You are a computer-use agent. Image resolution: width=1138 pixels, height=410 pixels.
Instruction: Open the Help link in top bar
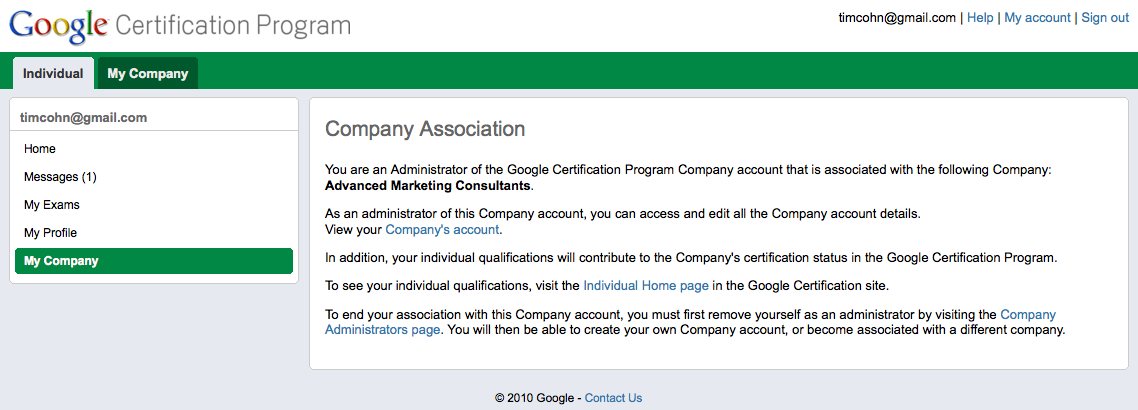click(x=980, y=18)
